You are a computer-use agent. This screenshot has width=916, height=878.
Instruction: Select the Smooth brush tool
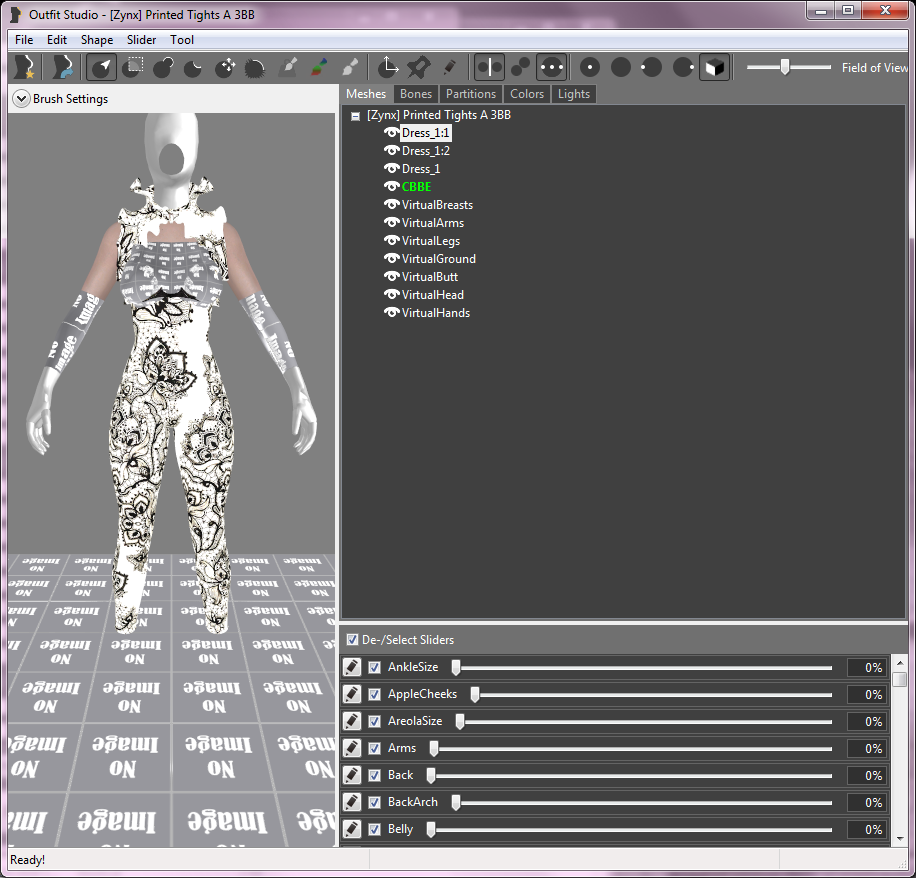255,67
